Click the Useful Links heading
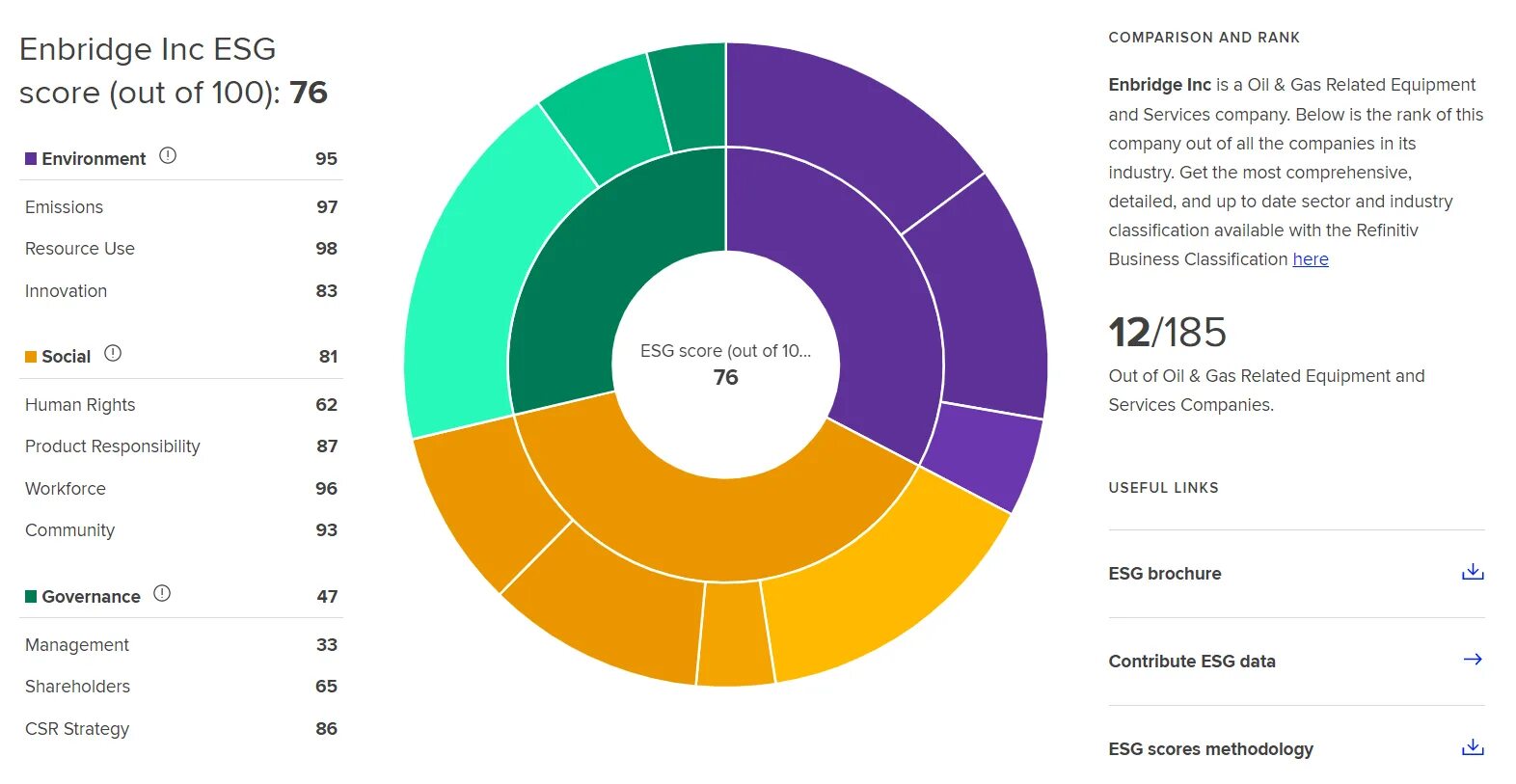 [1163, 488]
